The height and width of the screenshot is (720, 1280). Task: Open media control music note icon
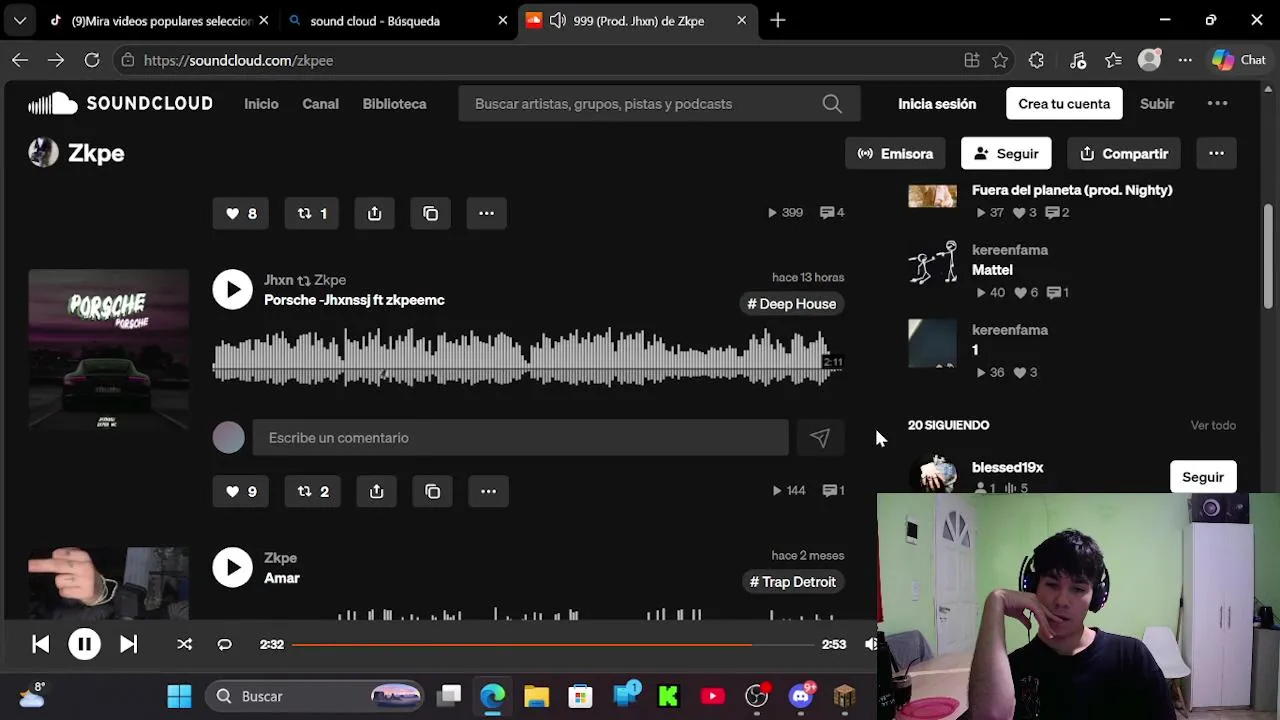point(1078,60)
